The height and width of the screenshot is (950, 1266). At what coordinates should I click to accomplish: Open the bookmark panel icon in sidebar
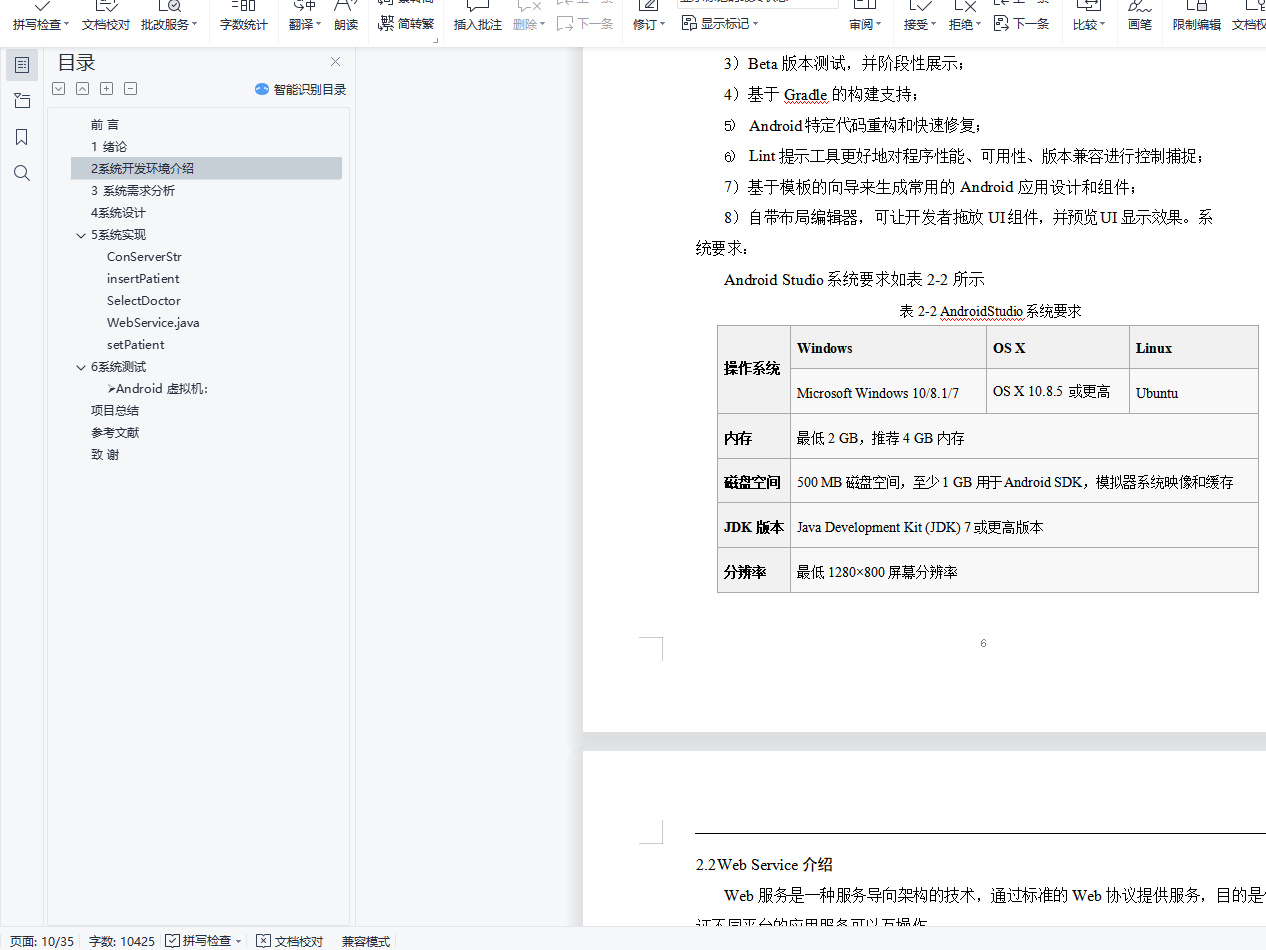pos(22,137)
